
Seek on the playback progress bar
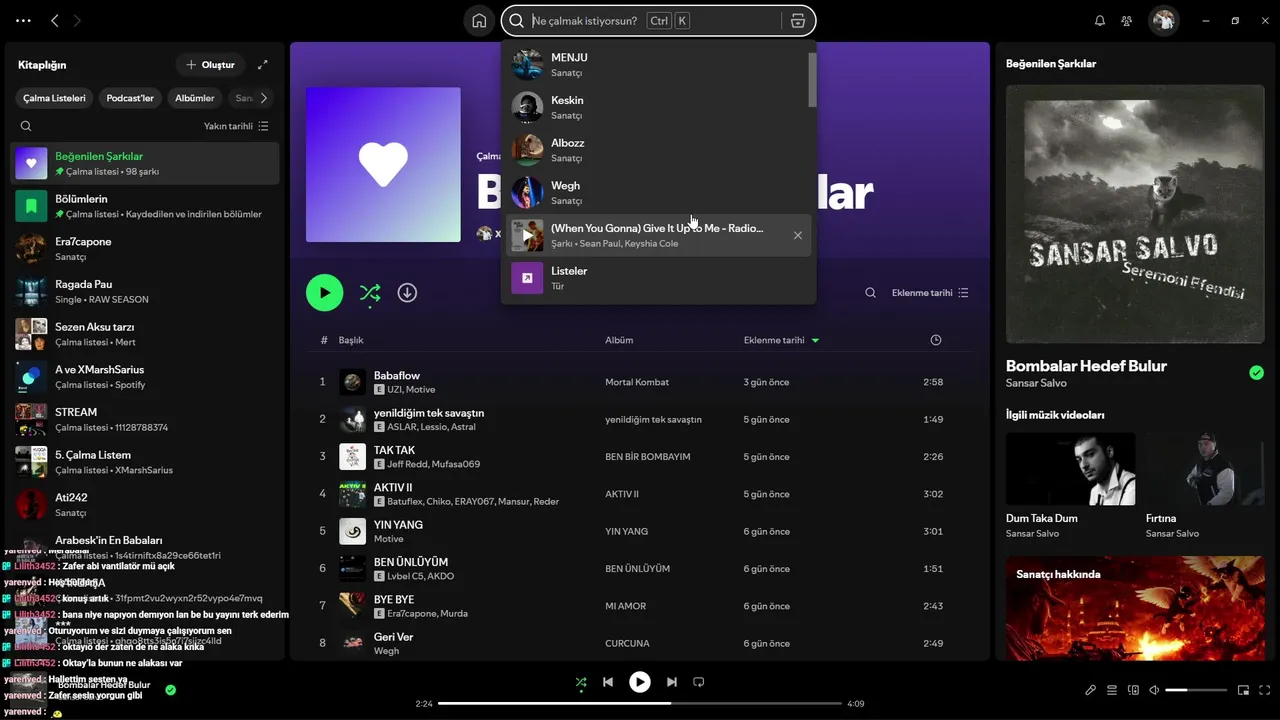[x=640, y=703]
